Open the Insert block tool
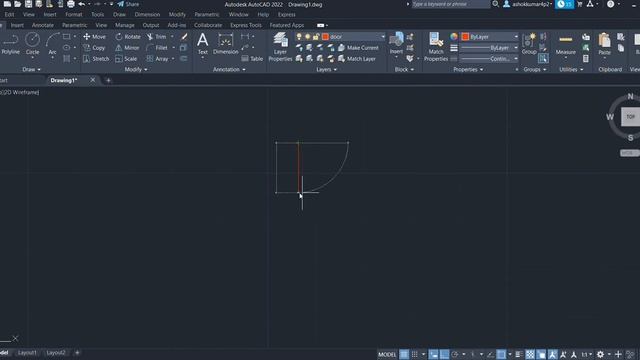Image resolution: width=640 pixels, height=360 pixels. tap(396, 44)
